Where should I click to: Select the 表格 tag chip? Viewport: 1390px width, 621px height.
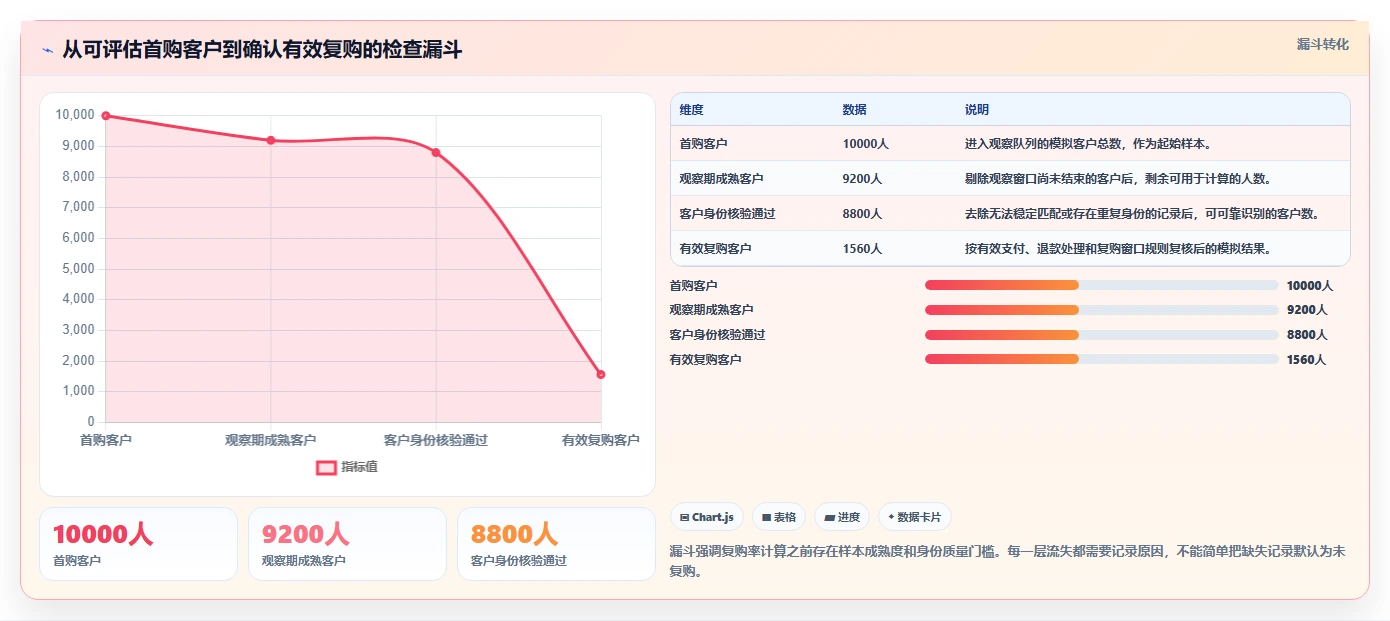pos(779,517)
